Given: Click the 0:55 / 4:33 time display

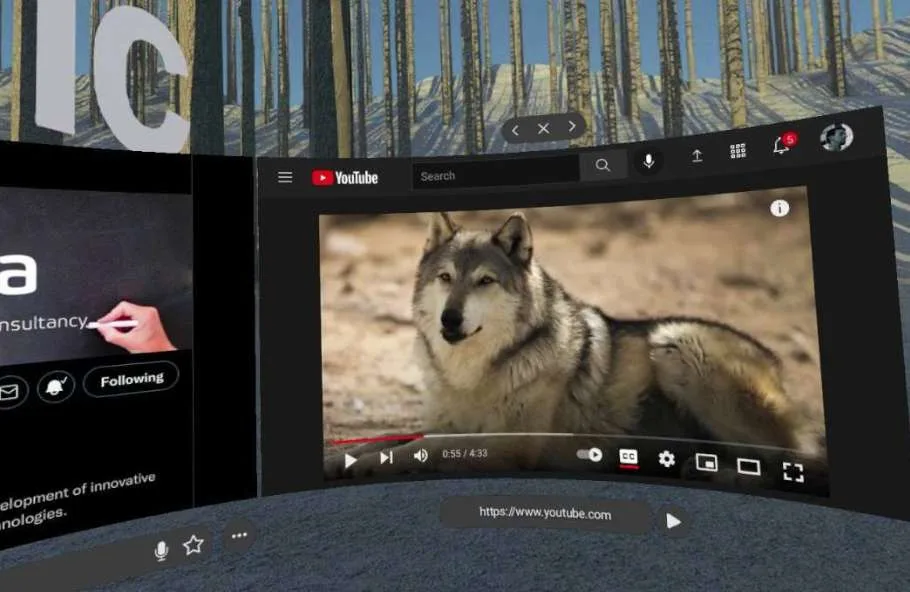Looking at the screenshot, I should 464,453.
